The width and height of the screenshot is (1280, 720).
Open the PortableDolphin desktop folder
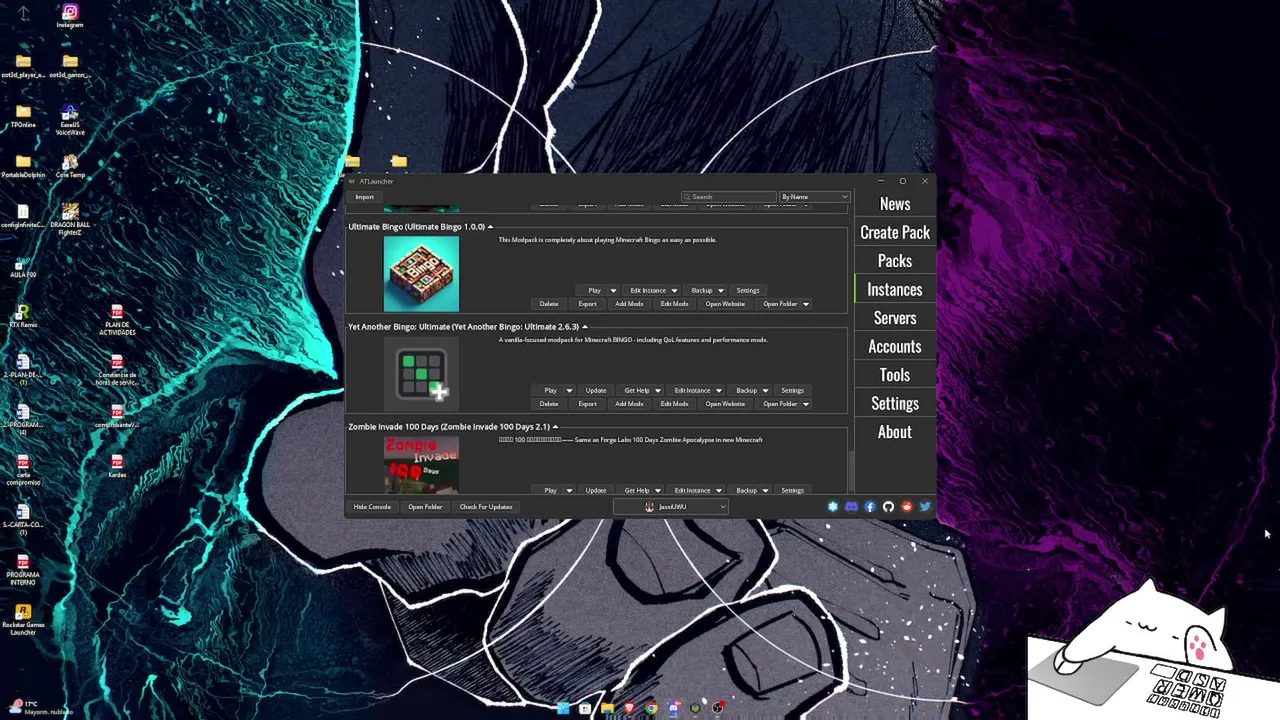pos(23,166)
